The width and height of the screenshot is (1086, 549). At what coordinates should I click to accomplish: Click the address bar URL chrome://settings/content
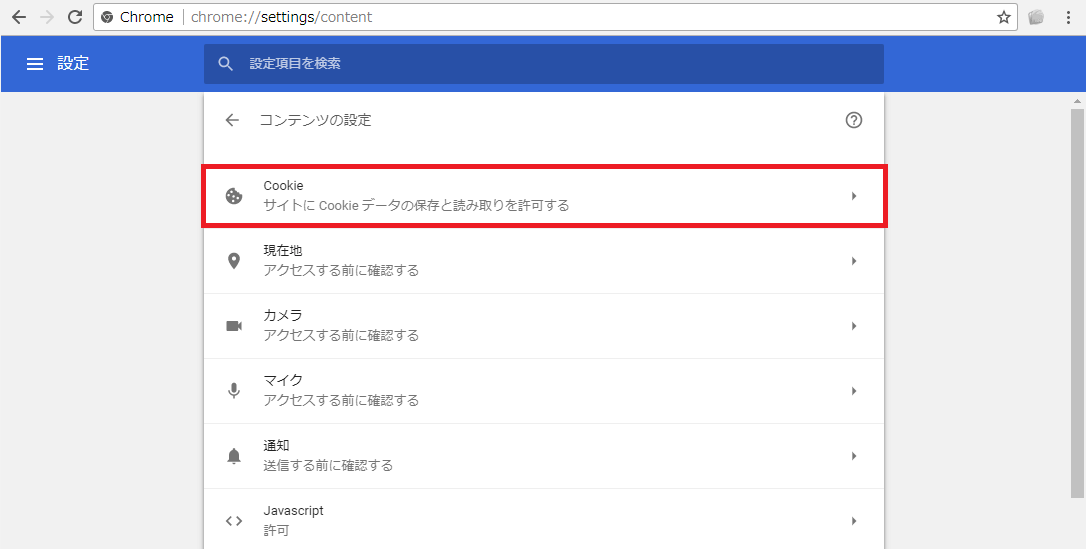(281, 17)
